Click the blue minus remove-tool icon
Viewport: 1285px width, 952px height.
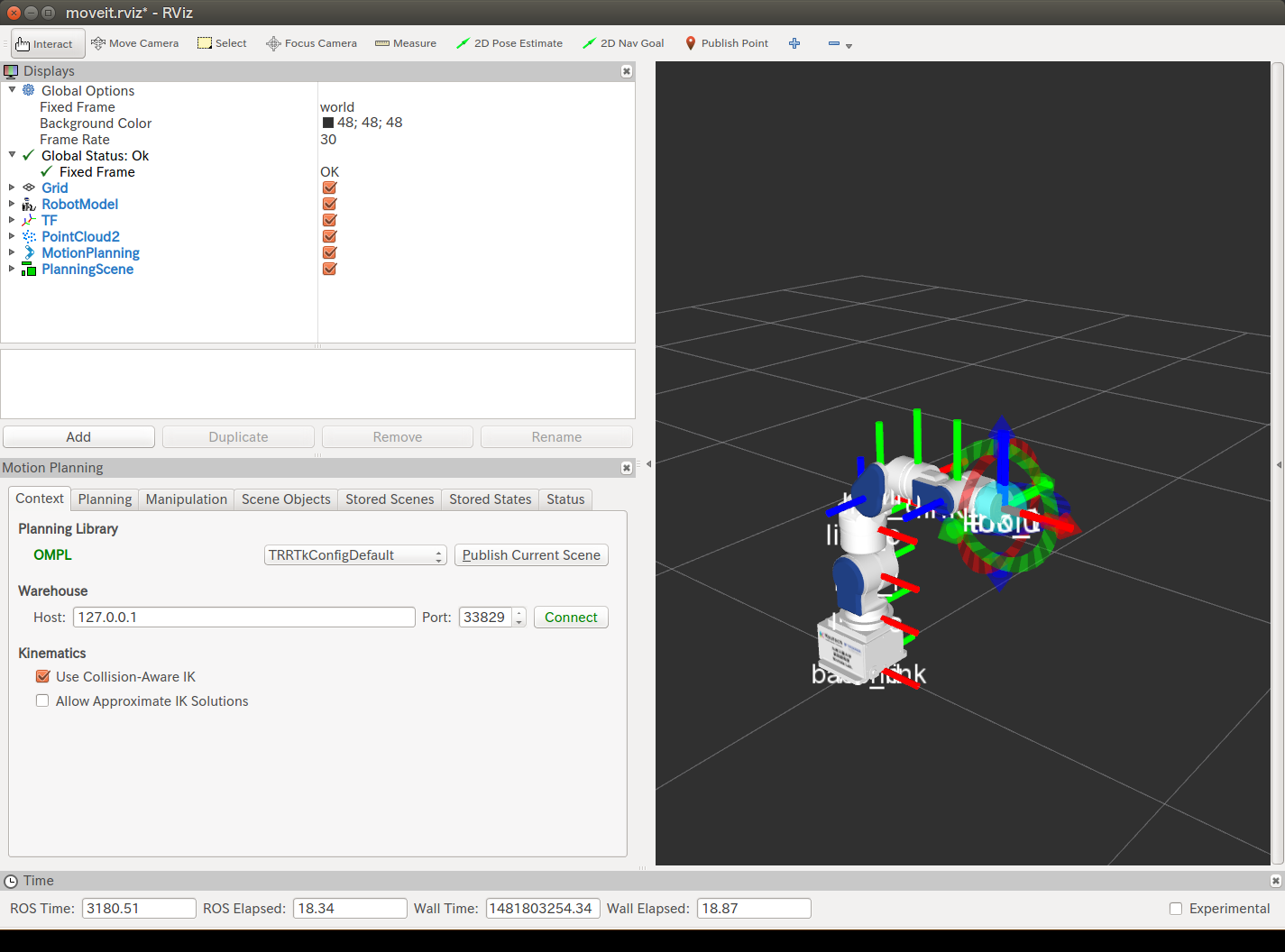point(834,43)
